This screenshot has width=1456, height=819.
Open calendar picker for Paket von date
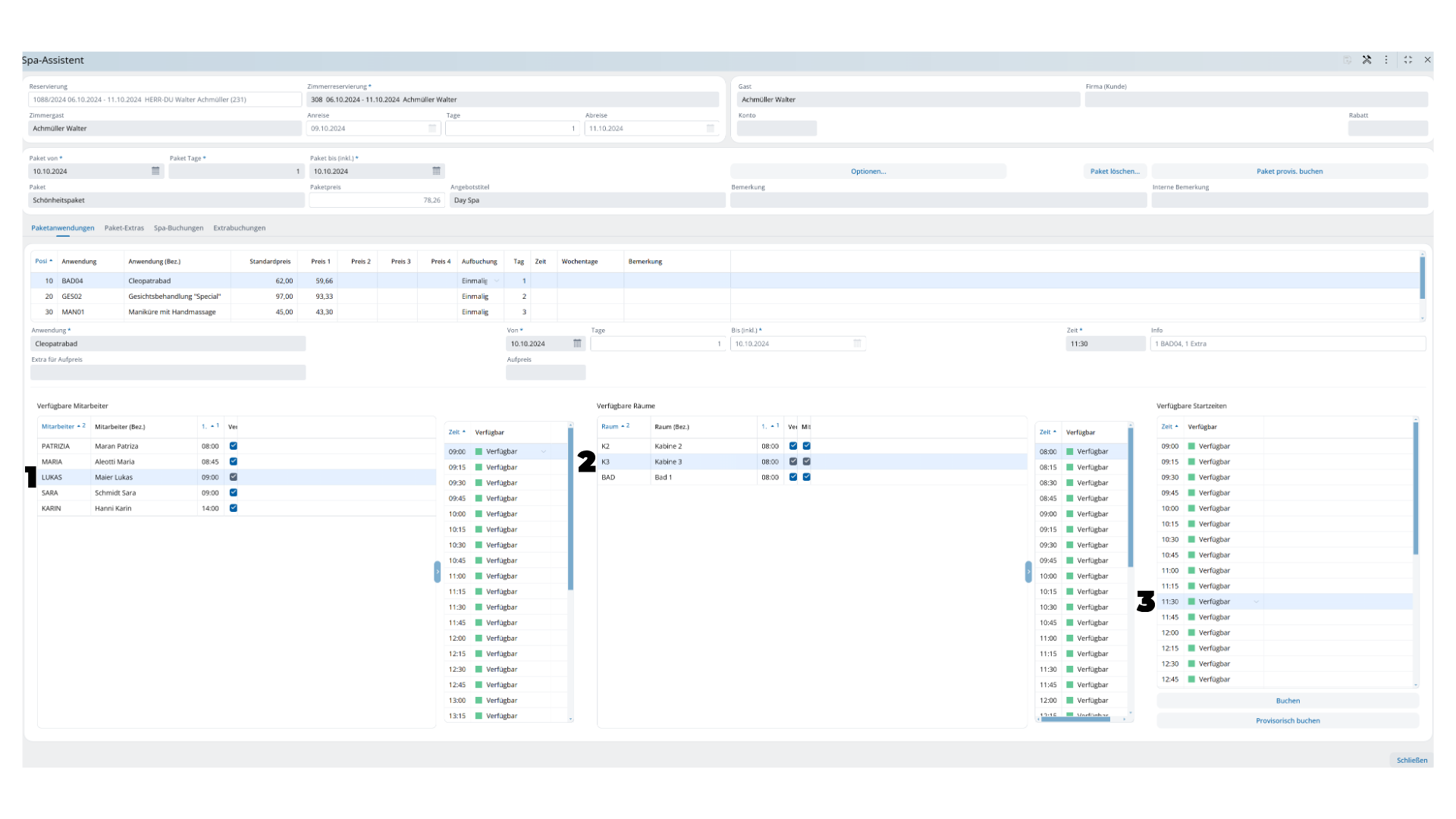click(x=155, y=171)
